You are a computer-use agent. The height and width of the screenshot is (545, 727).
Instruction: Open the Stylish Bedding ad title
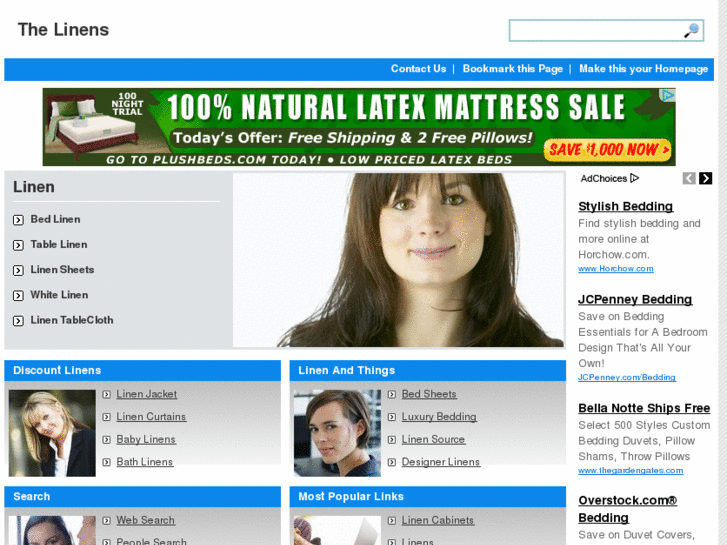coord(625,206)
